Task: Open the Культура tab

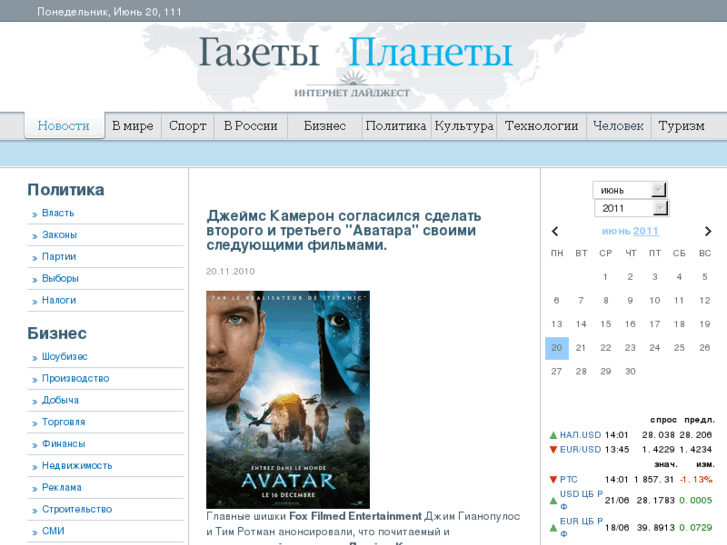Action: tap(464, 126)
